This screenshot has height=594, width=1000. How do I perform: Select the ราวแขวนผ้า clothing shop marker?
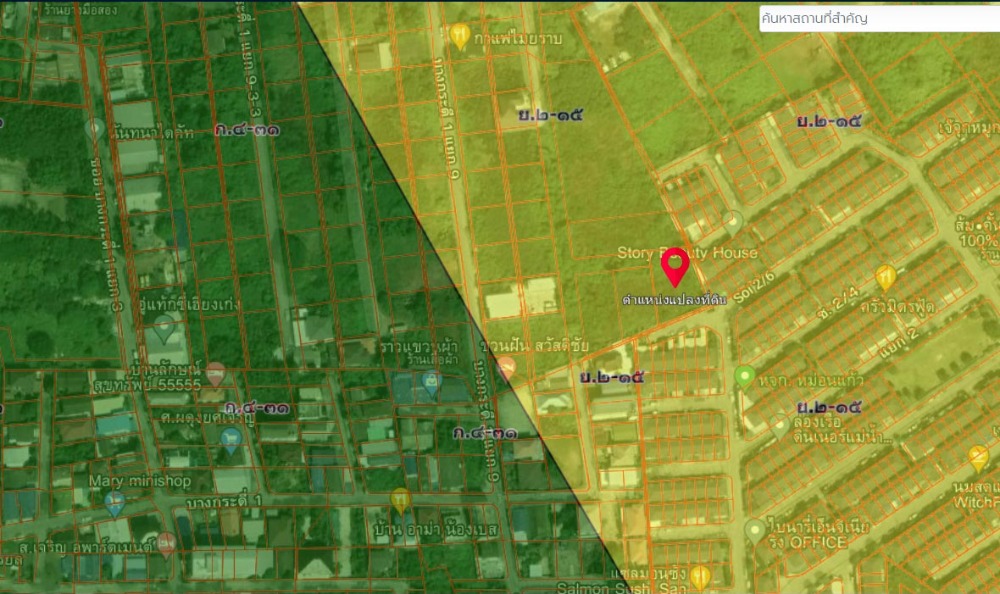(431, 381)
